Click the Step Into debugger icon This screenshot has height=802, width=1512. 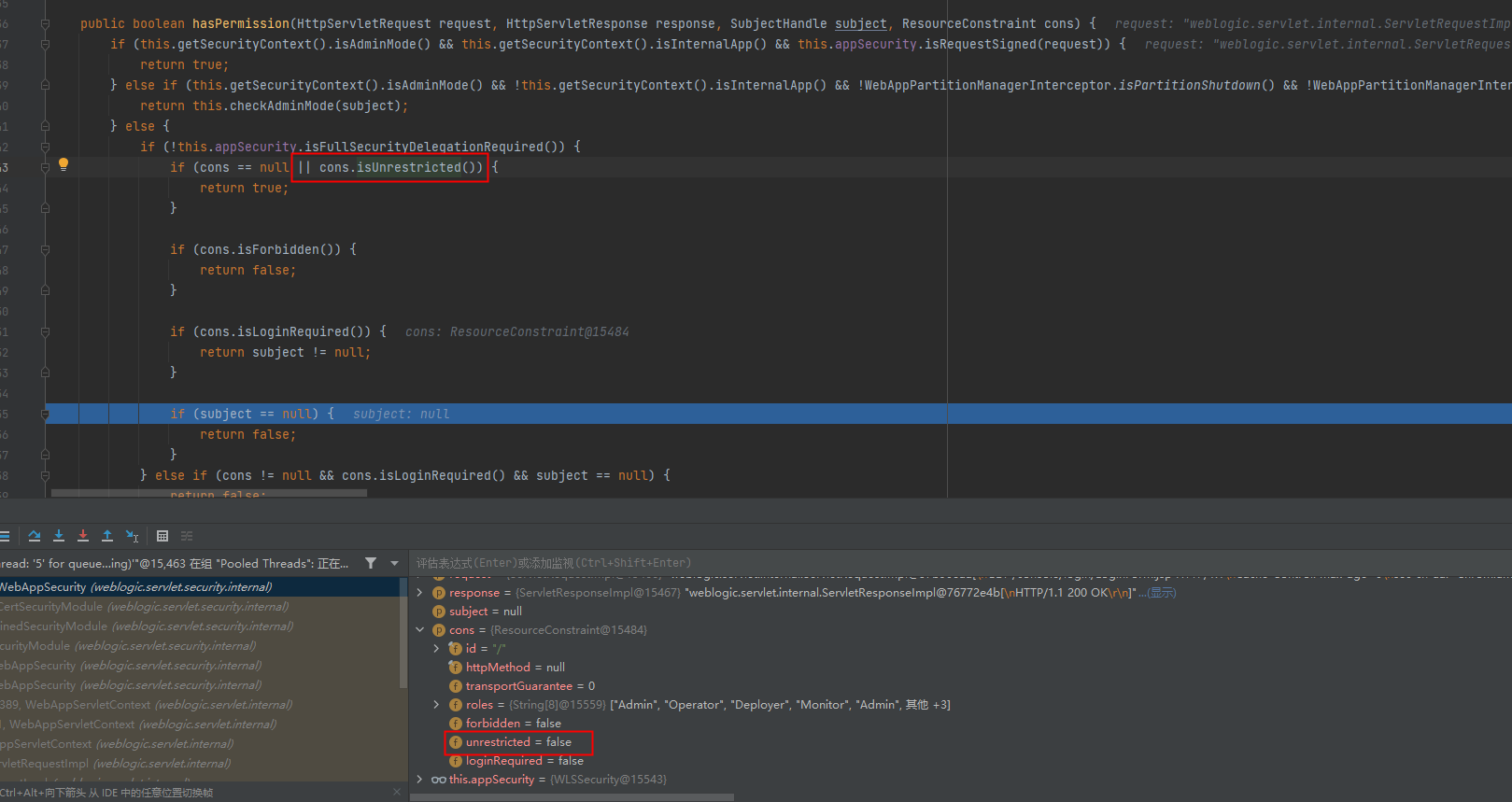[59, 536]
